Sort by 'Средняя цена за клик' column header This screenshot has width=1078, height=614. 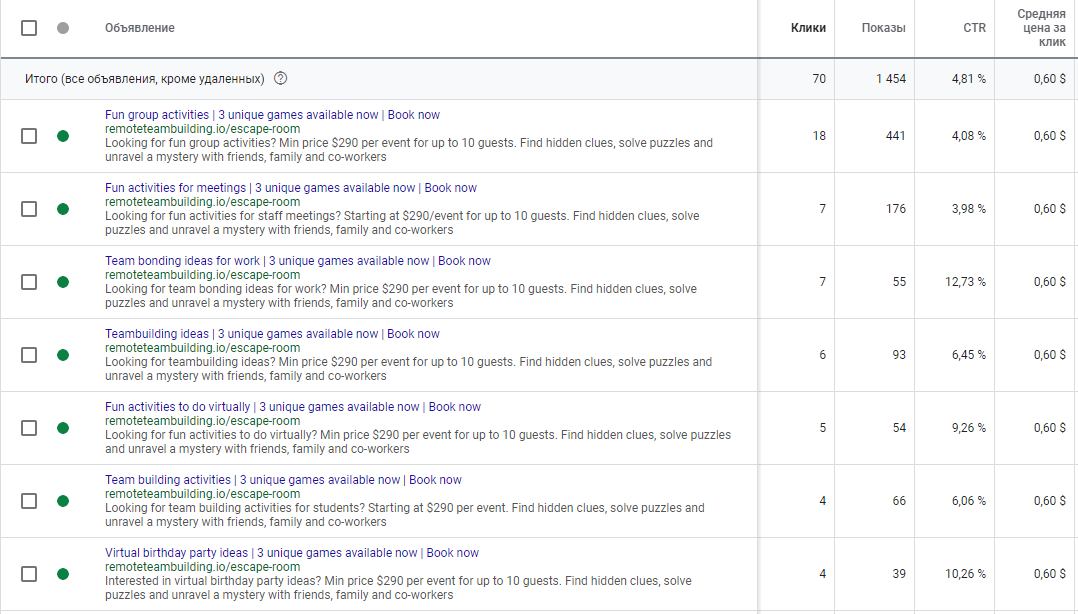tap(1042, 28)
